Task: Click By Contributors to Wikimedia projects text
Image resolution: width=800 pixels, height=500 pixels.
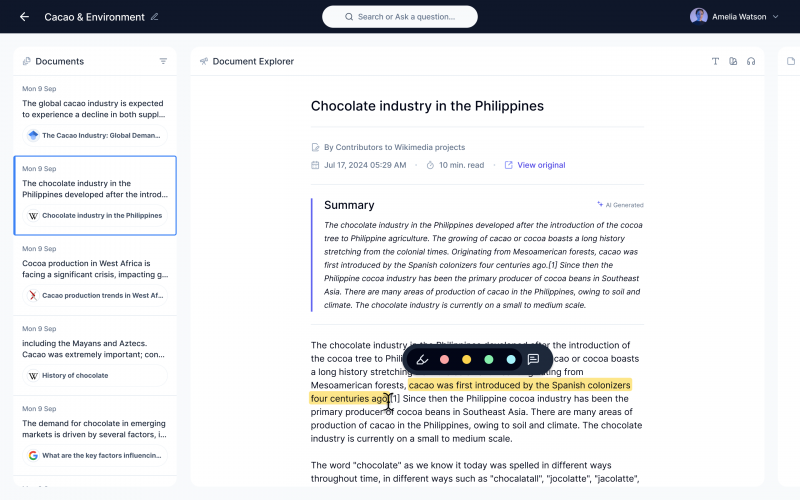Action: point(395,147)
